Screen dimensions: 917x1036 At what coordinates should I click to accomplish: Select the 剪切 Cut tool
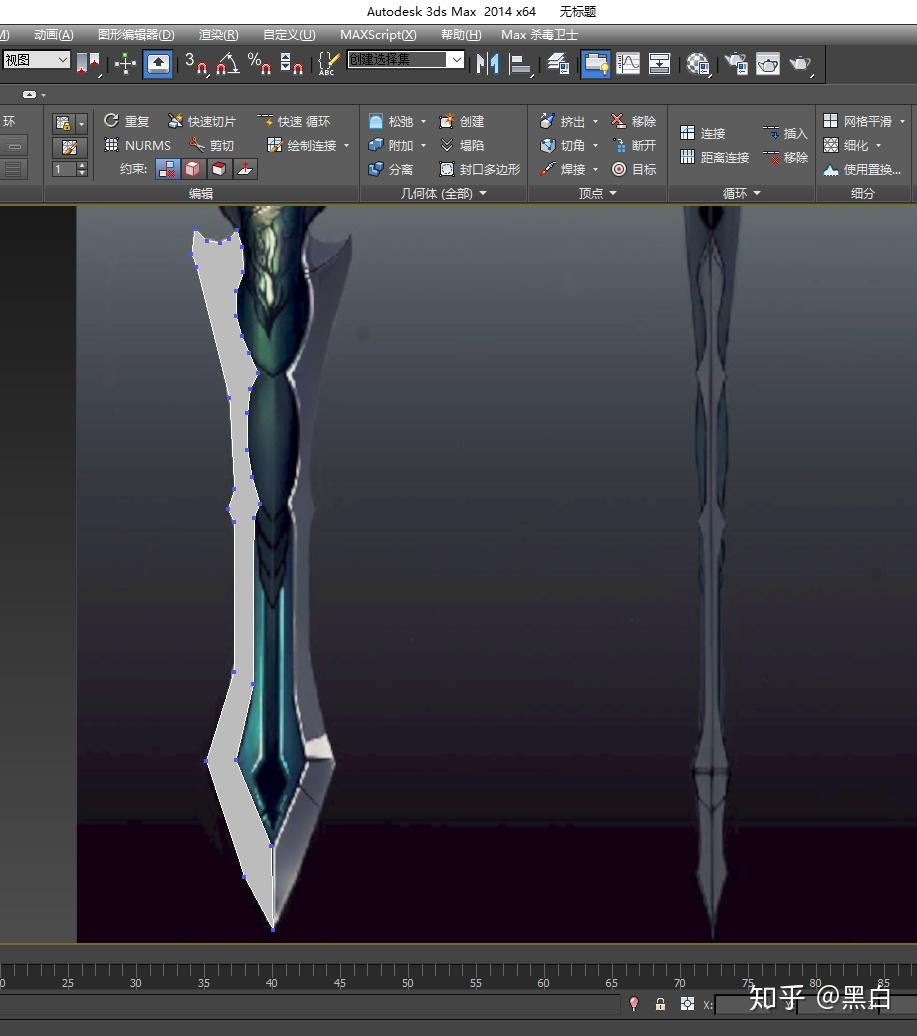(x=212, y=145)
